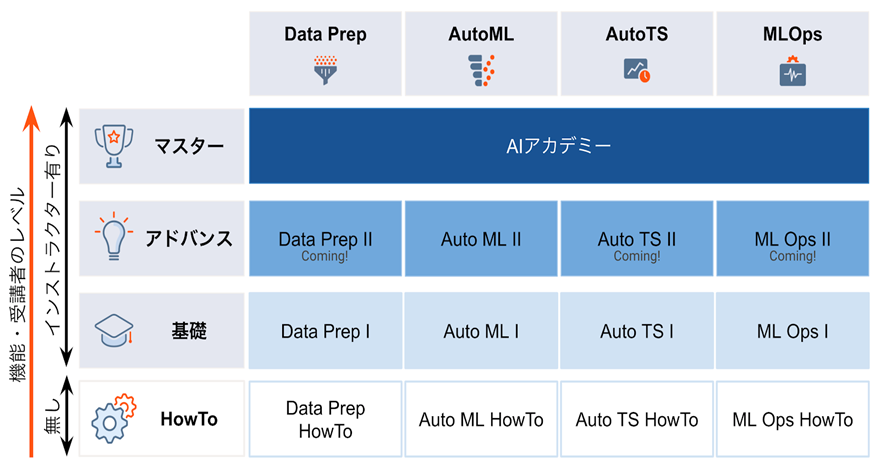880x468 pixels.
Task: Click the AutoML dotted chart icon
Action: coord(481,71)
